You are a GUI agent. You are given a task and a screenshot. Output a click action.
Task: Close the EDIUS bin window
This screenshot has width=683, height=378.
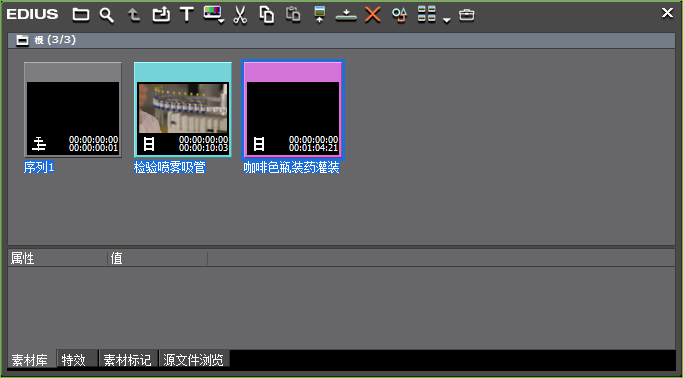pyautogui.click(x=667, y=13)
